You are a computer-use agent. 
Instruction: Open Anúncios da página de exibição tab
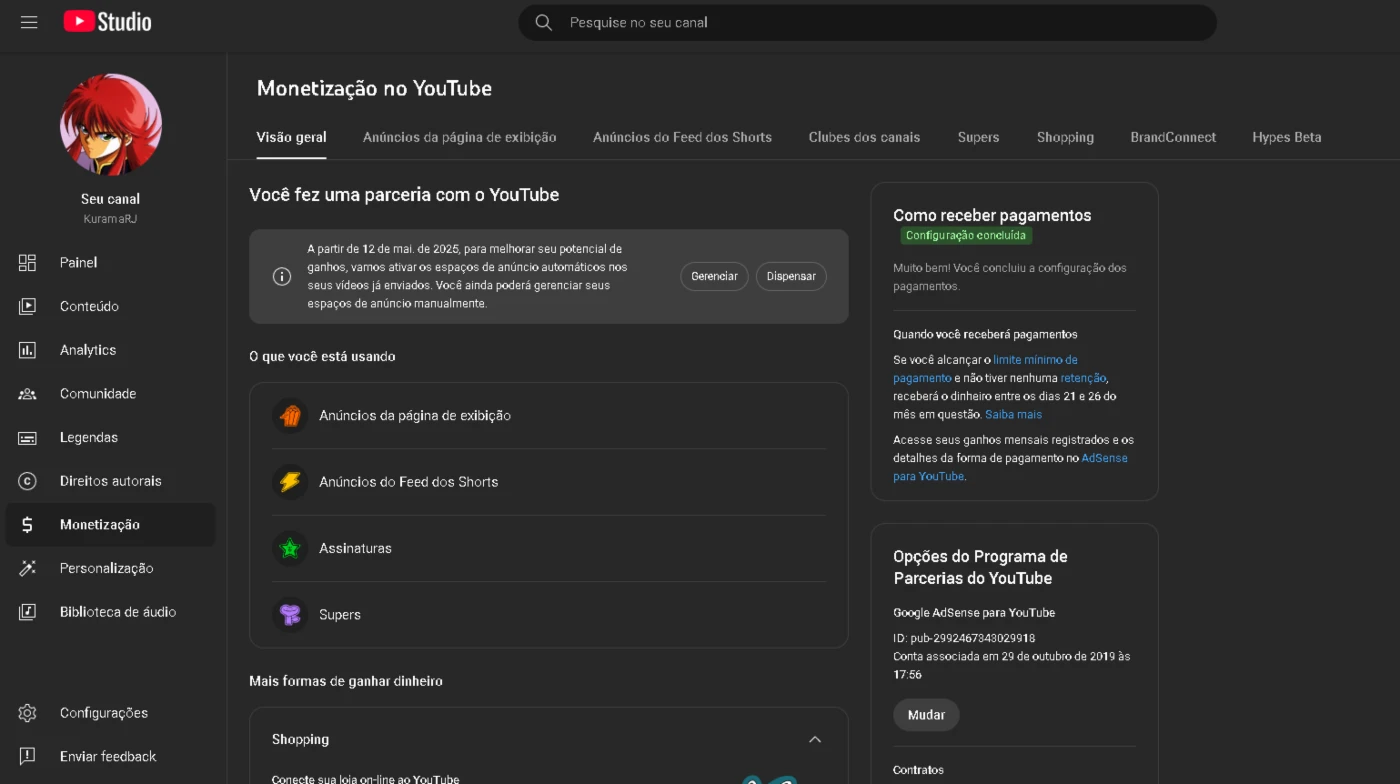pos(460,137)
